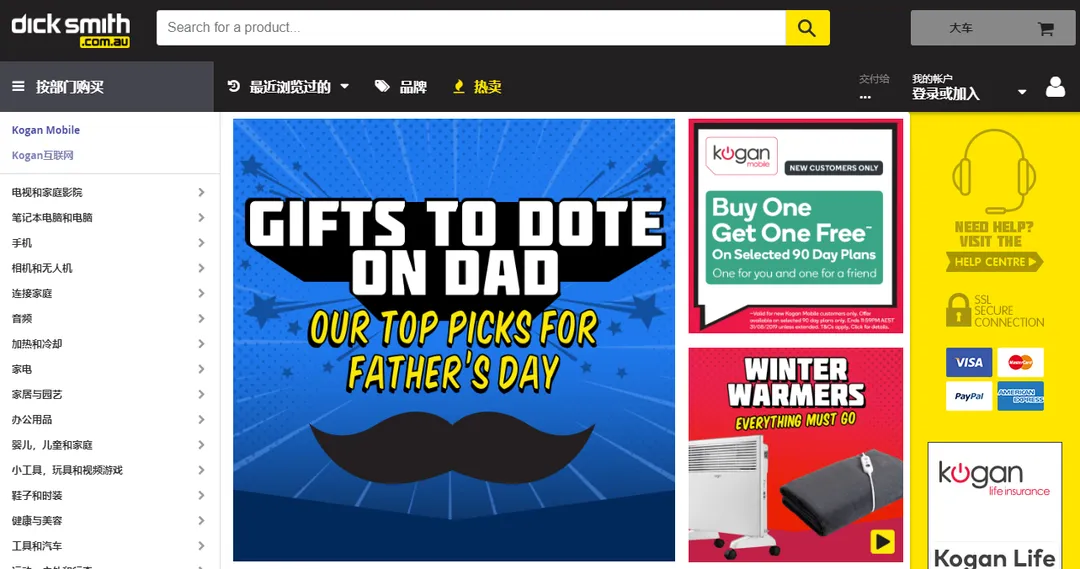Image resolution: width=1080 pixels, height=569 pixels.
Task: Open the Kogan life insurance ad
Action: coord(995,506)
